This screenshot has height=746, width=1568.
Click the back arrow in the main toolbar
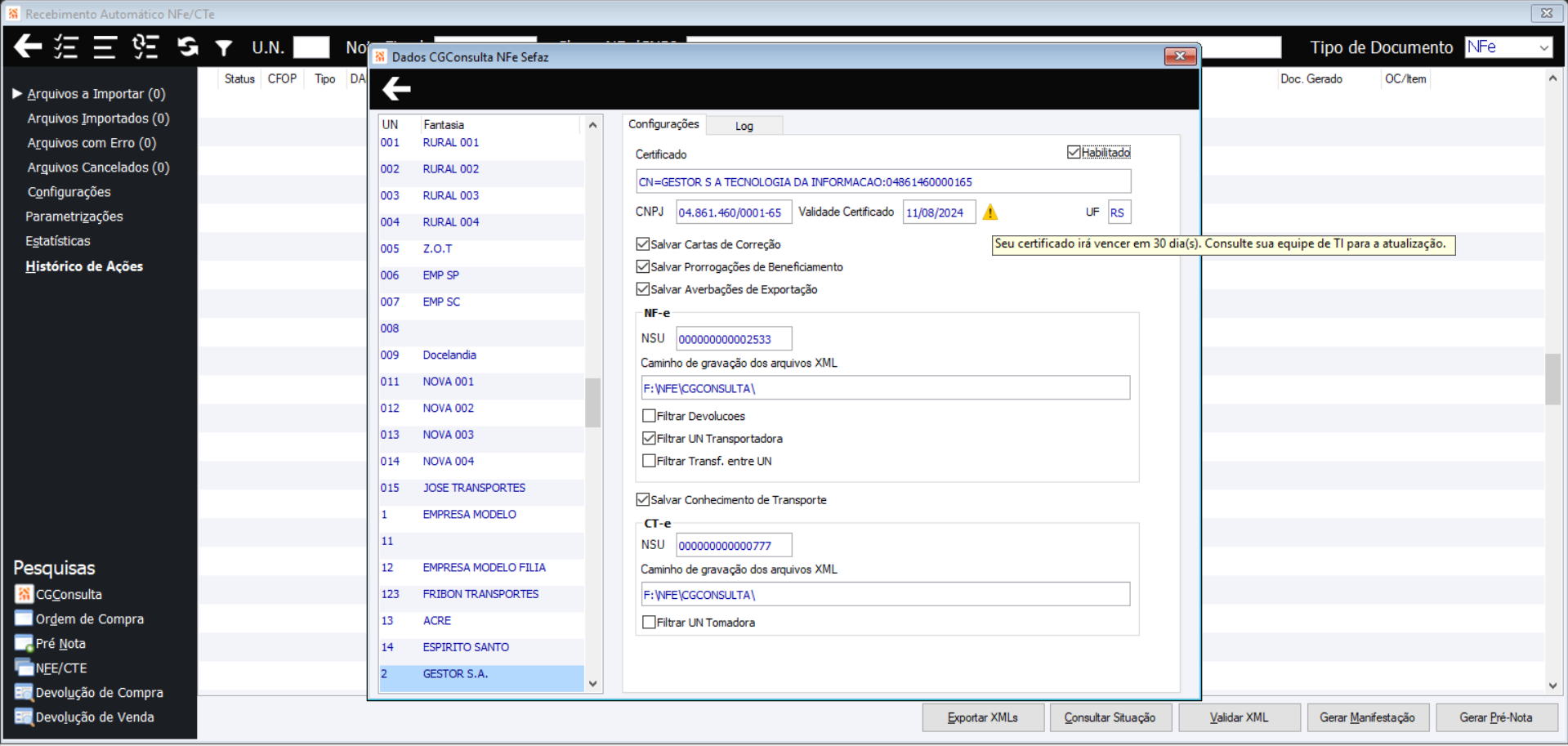(x=28, y=47)
